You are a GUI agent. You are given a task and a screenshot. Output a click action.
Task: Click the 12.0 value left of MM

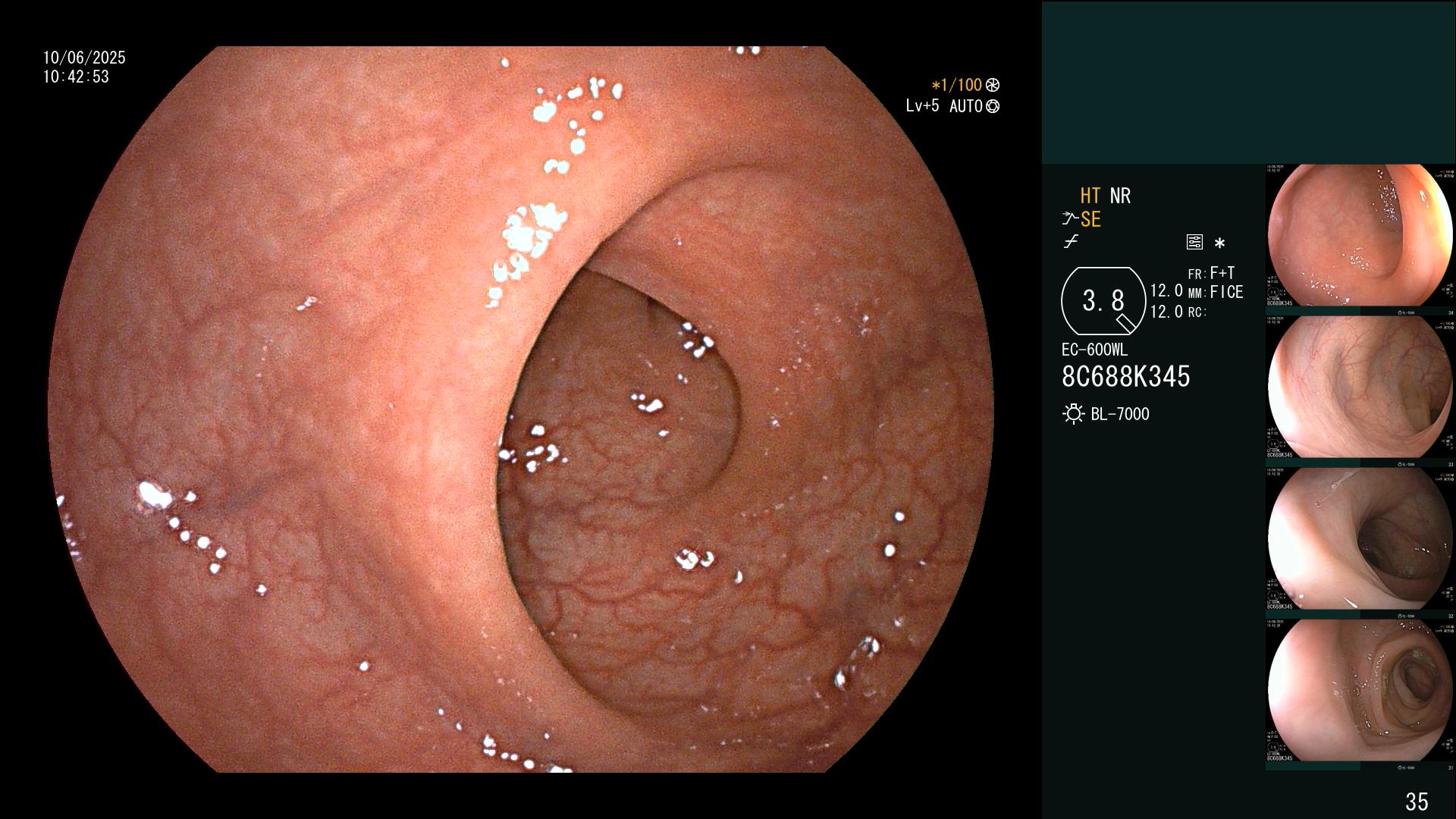[x=1166, y=291]
